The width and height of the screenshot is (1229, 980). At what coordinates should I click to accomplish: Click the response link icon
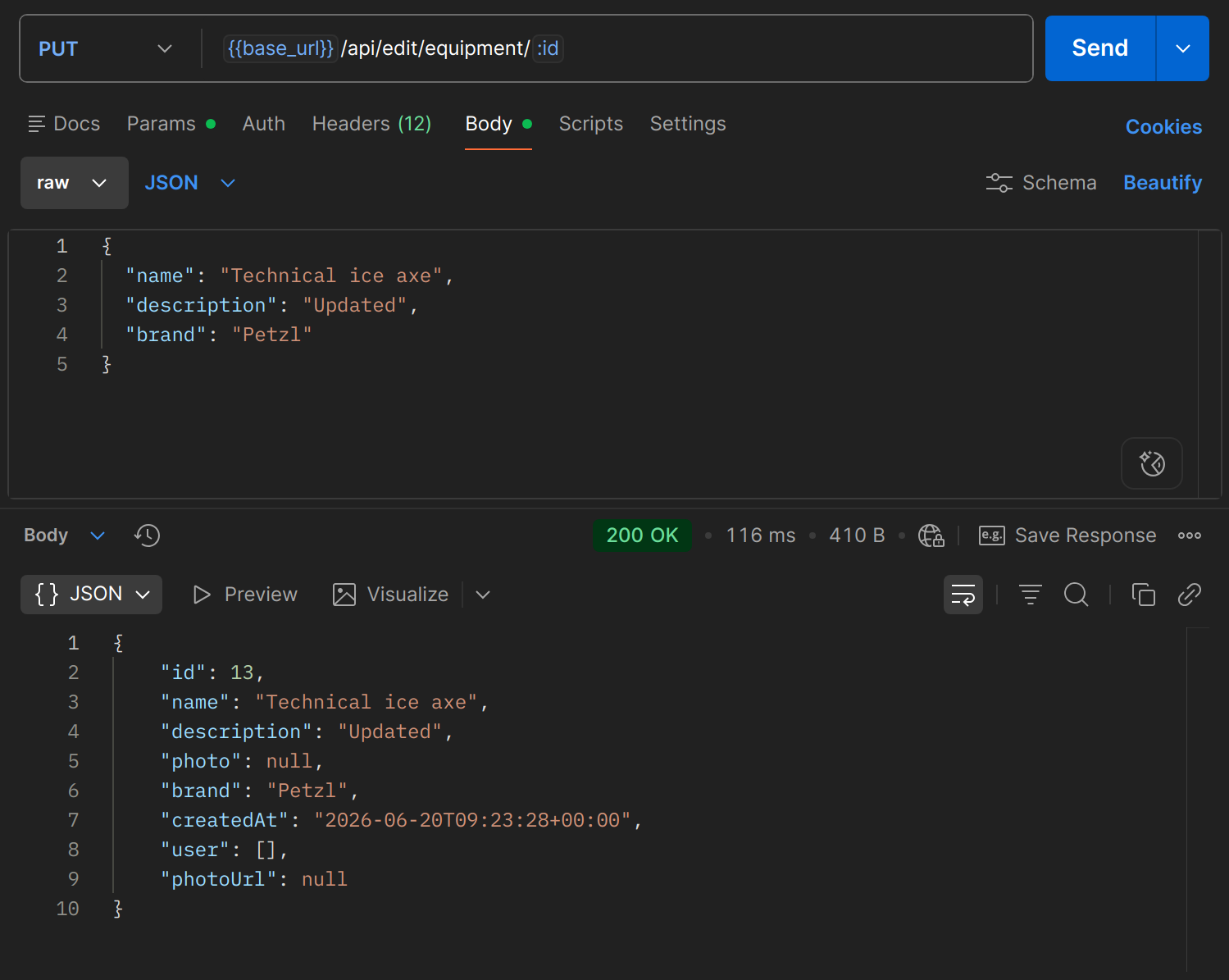(x=1189, y=595)
